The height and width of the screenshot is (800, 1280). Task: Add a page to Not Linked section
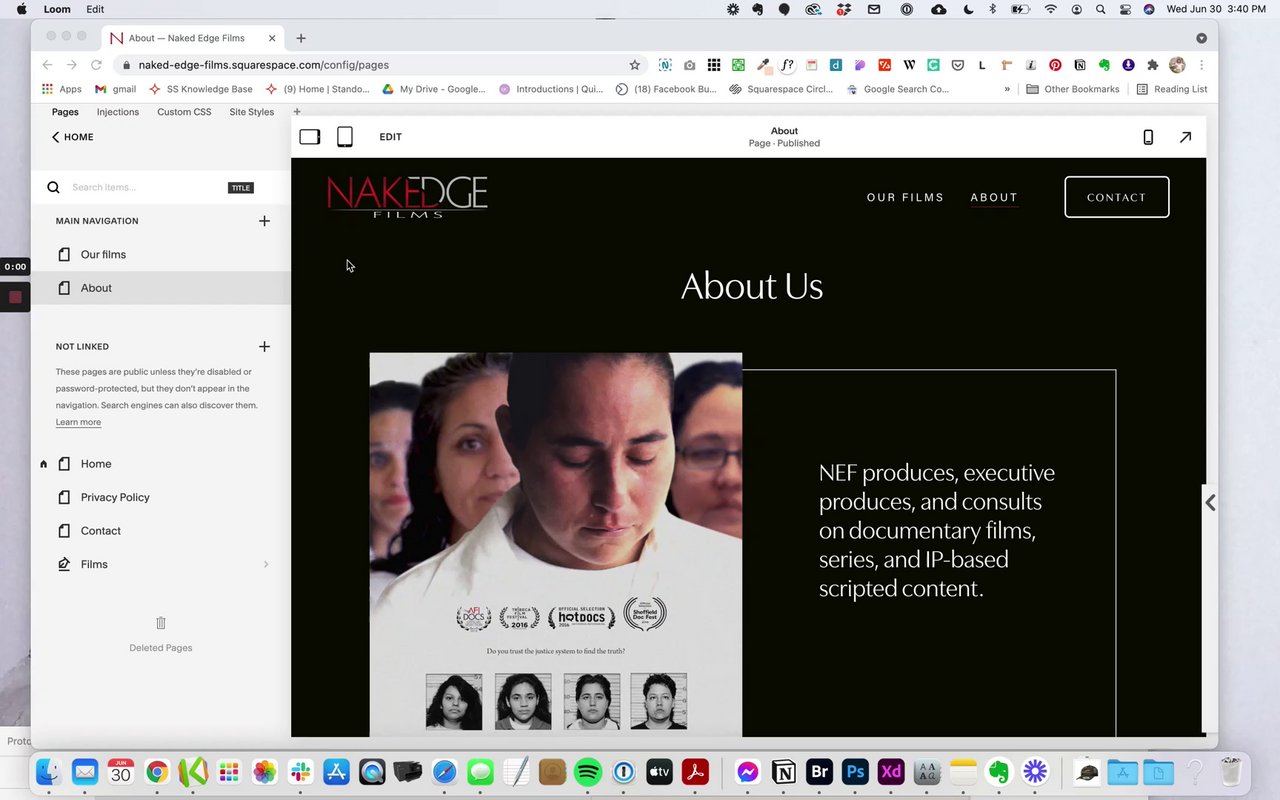click(264, 347)
